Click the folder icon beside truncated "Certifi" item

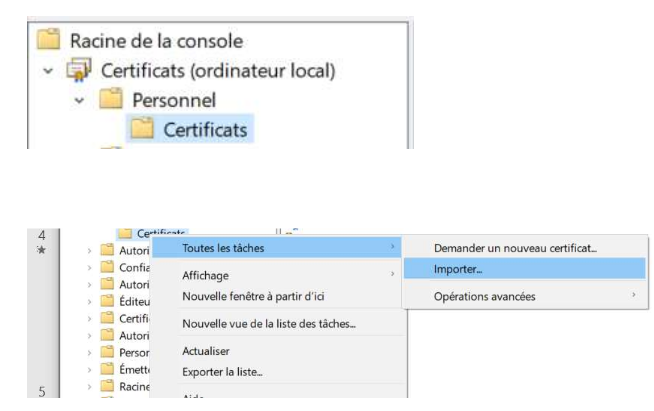[x=107, y=318]
